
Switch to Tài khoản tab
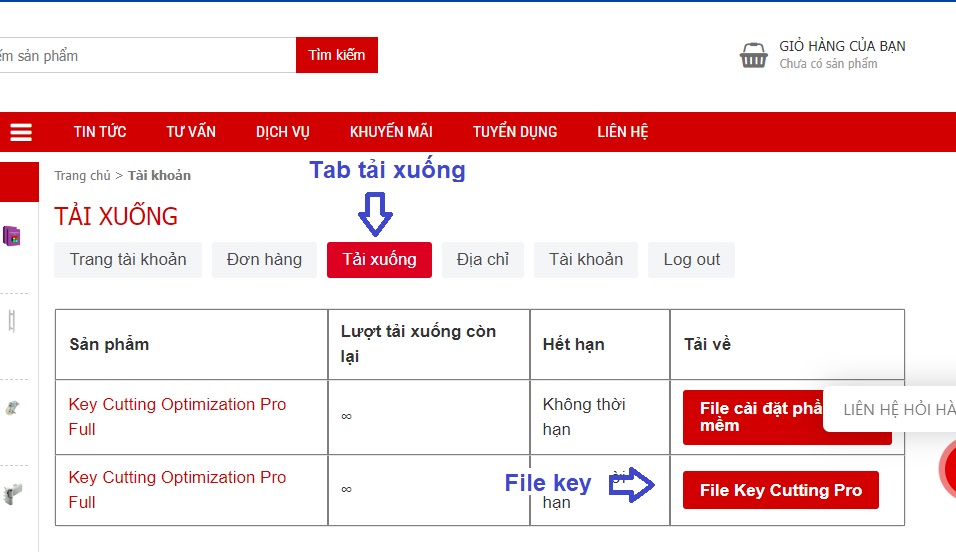[x=586, y=260]
